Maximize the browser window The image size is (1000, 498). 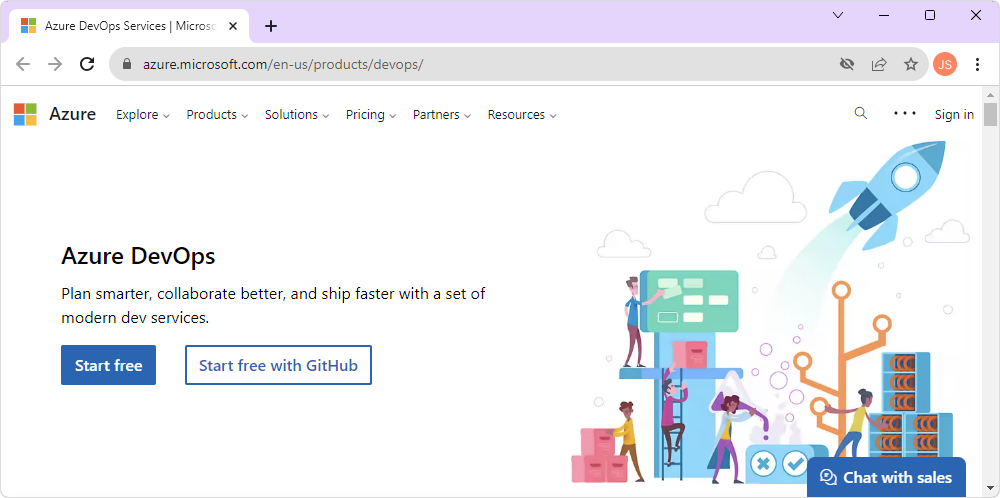[930, 15]
